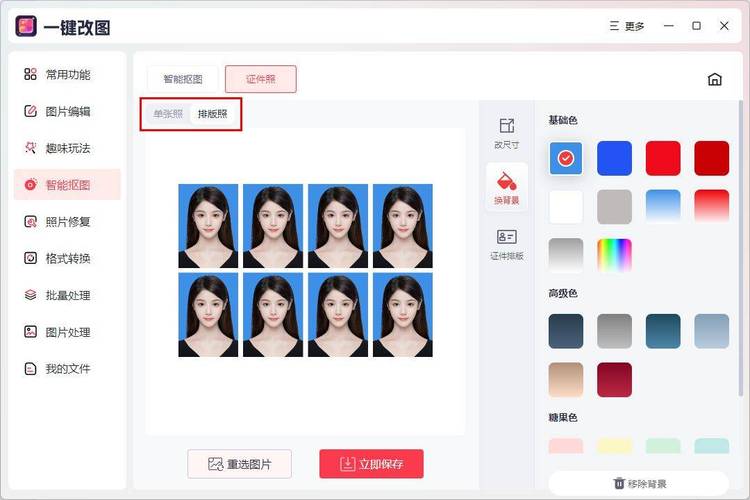750x500 pixels.
Task: Maximize the 一键改图 window
Action: tap(696, 26)
